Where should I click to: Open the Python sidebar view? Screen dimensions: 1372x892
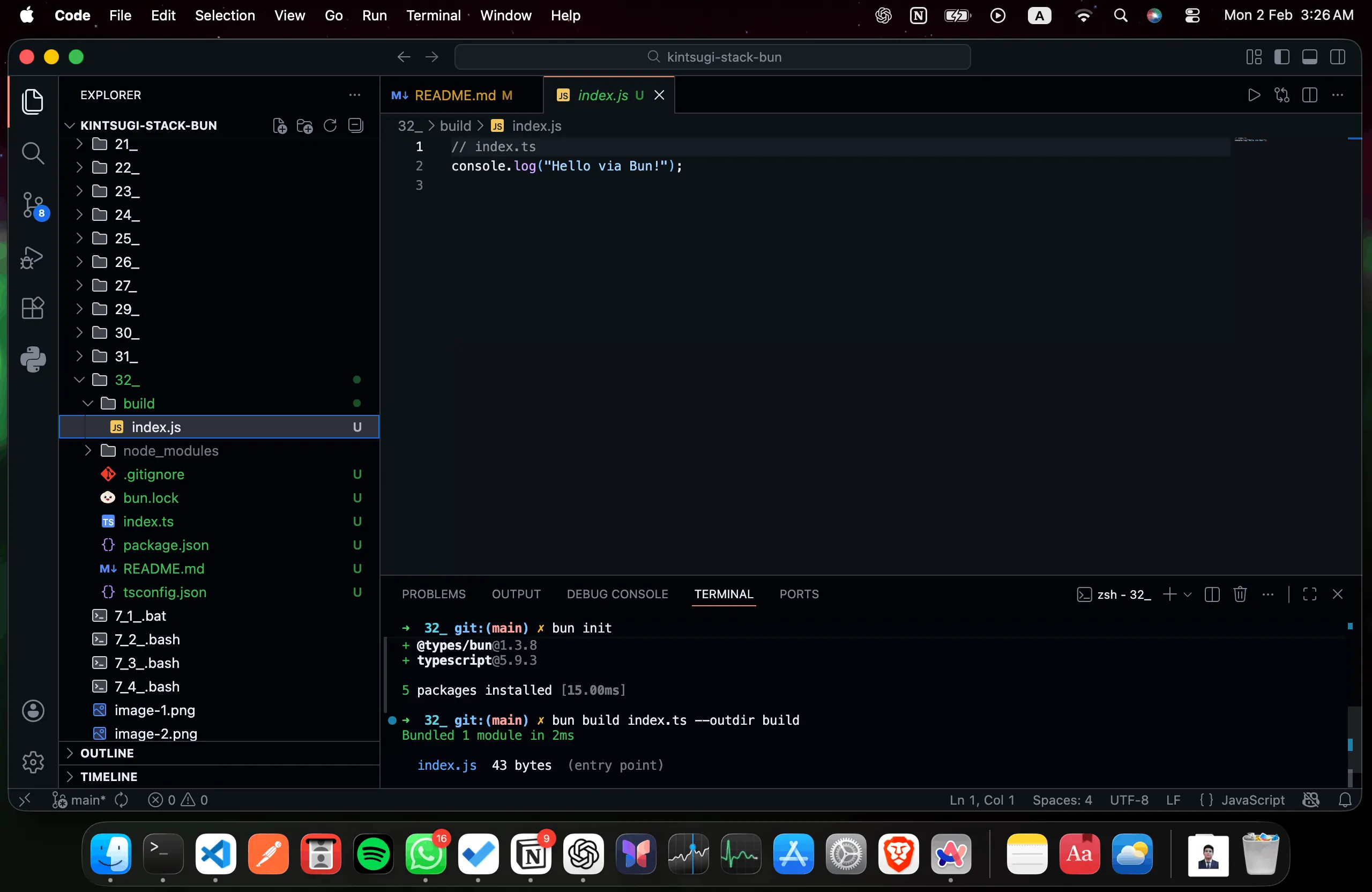[x=33, y=359]
